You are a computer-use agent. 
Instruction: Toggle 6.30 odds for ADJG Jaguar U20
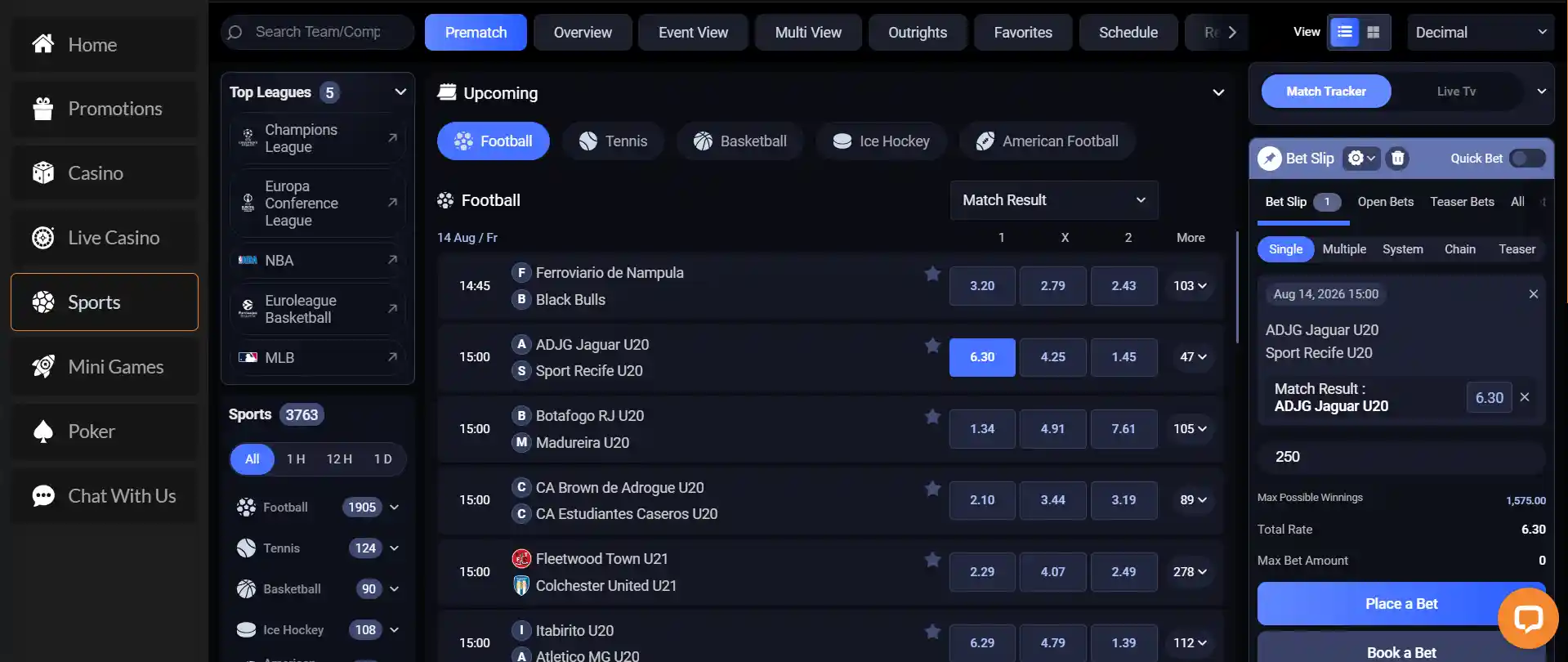coord(982,357)
